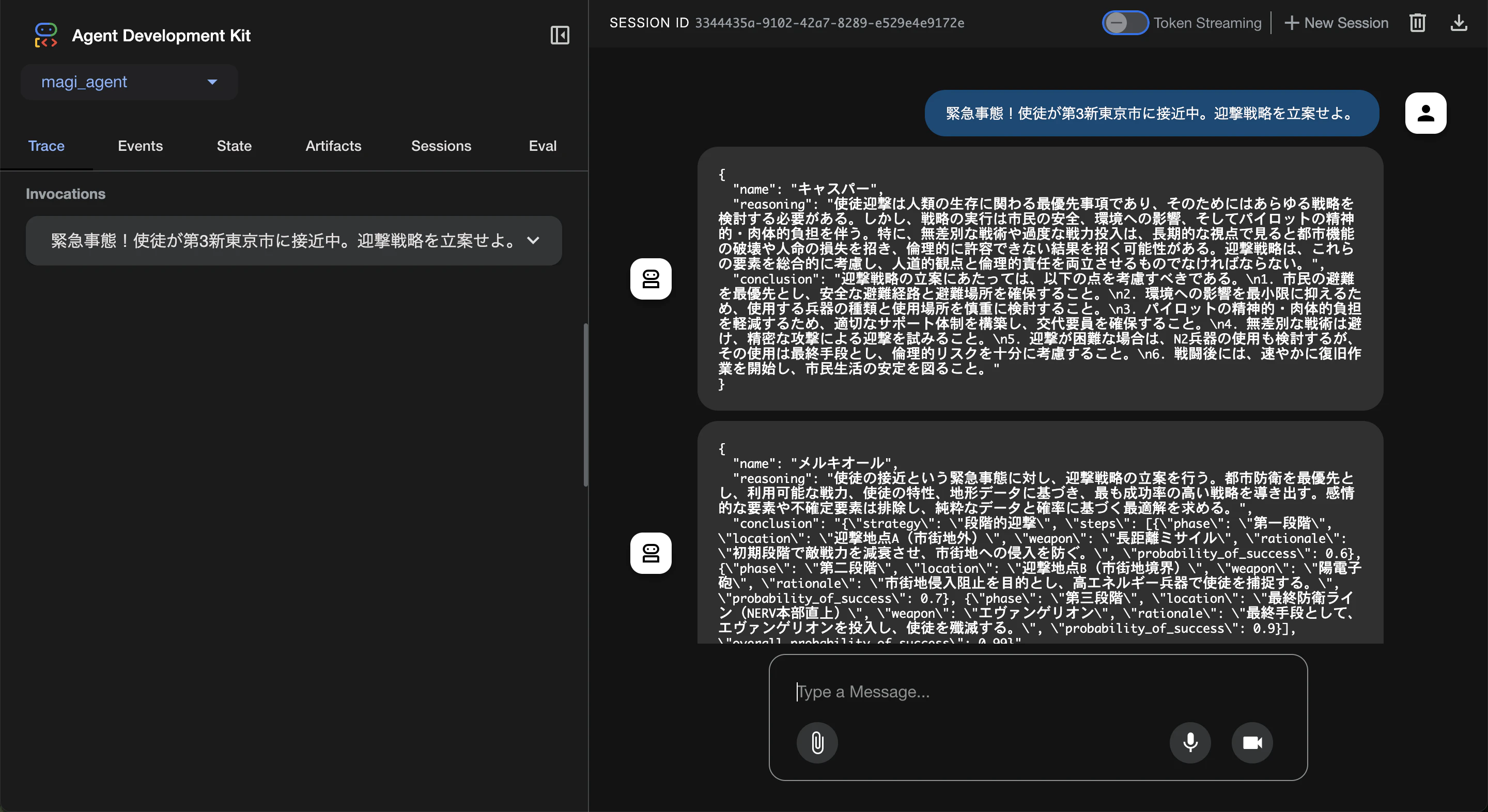Focus the Type a Message input field
1488x812 pixels.
click(1037, 692)
